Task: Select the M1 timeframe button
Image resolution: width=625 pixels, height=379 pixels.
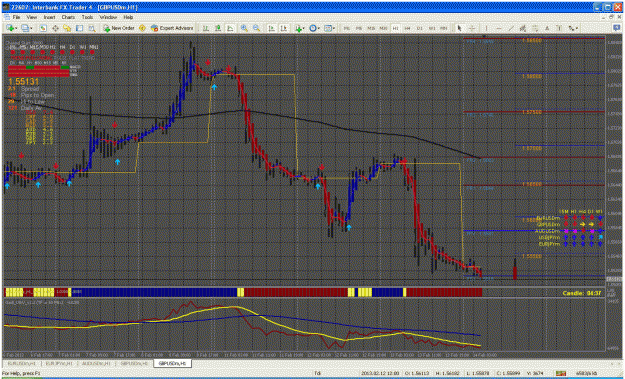Action: pyautogui.click(x=347, y=28)
